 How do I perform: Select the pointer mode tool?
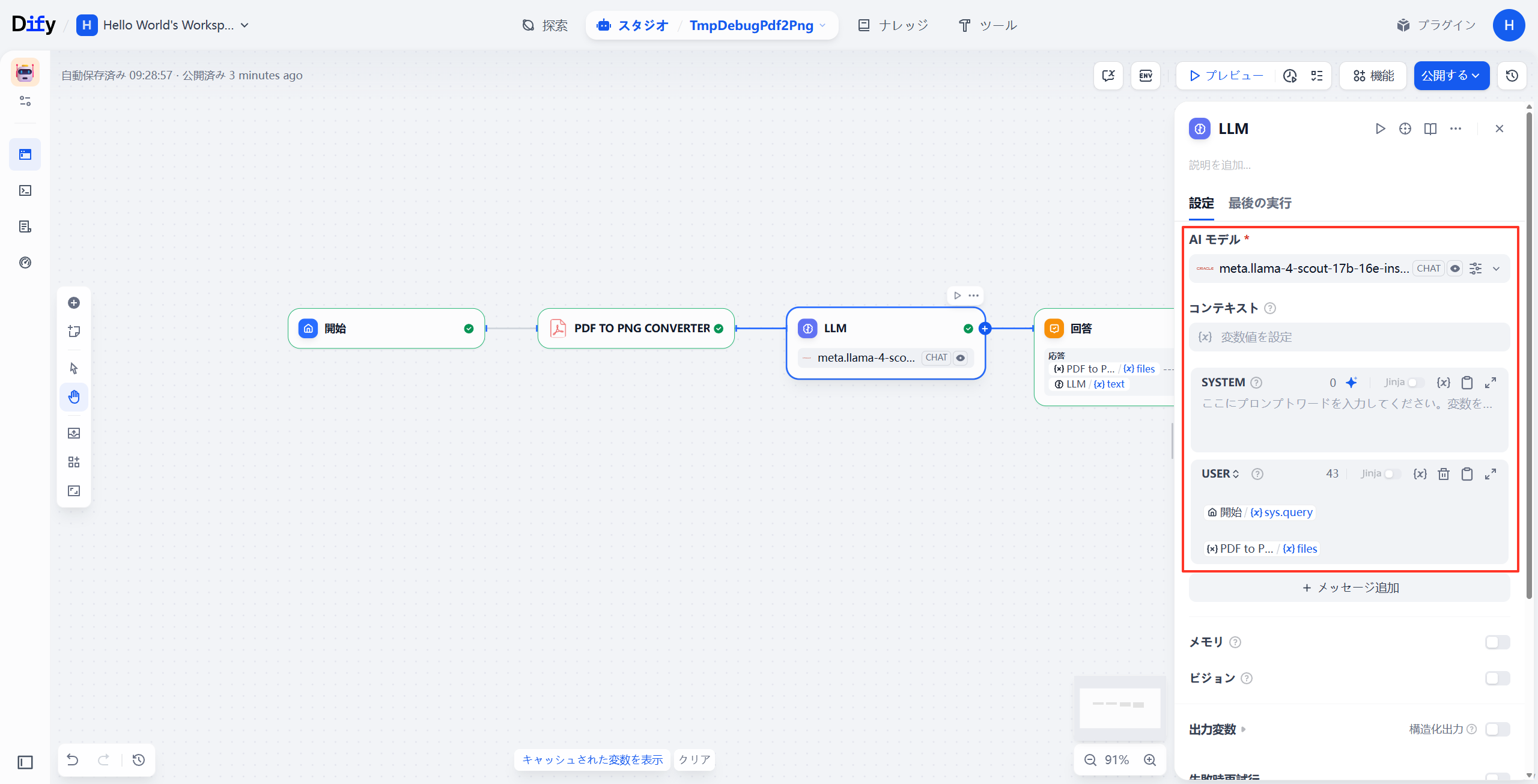pos(74,368)
